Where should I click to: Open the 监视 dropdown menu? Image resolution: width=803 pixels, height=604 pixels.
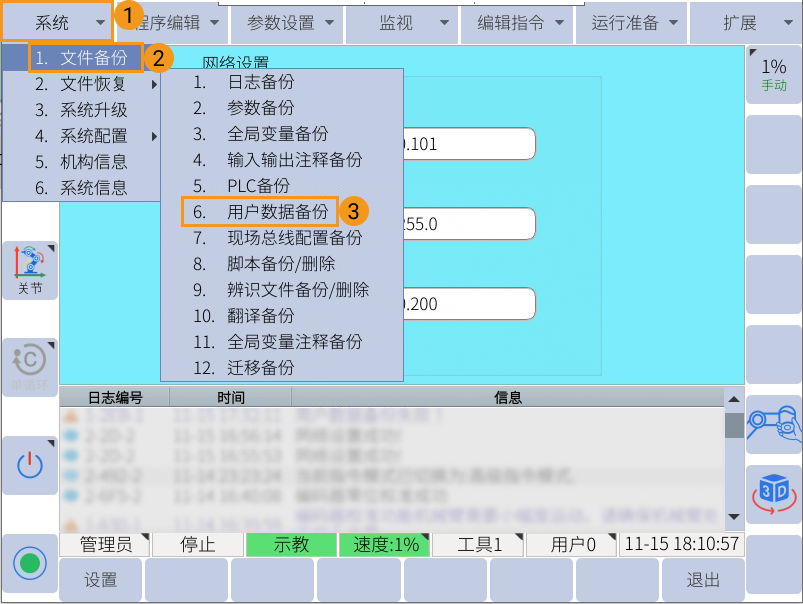click(402, 23)
